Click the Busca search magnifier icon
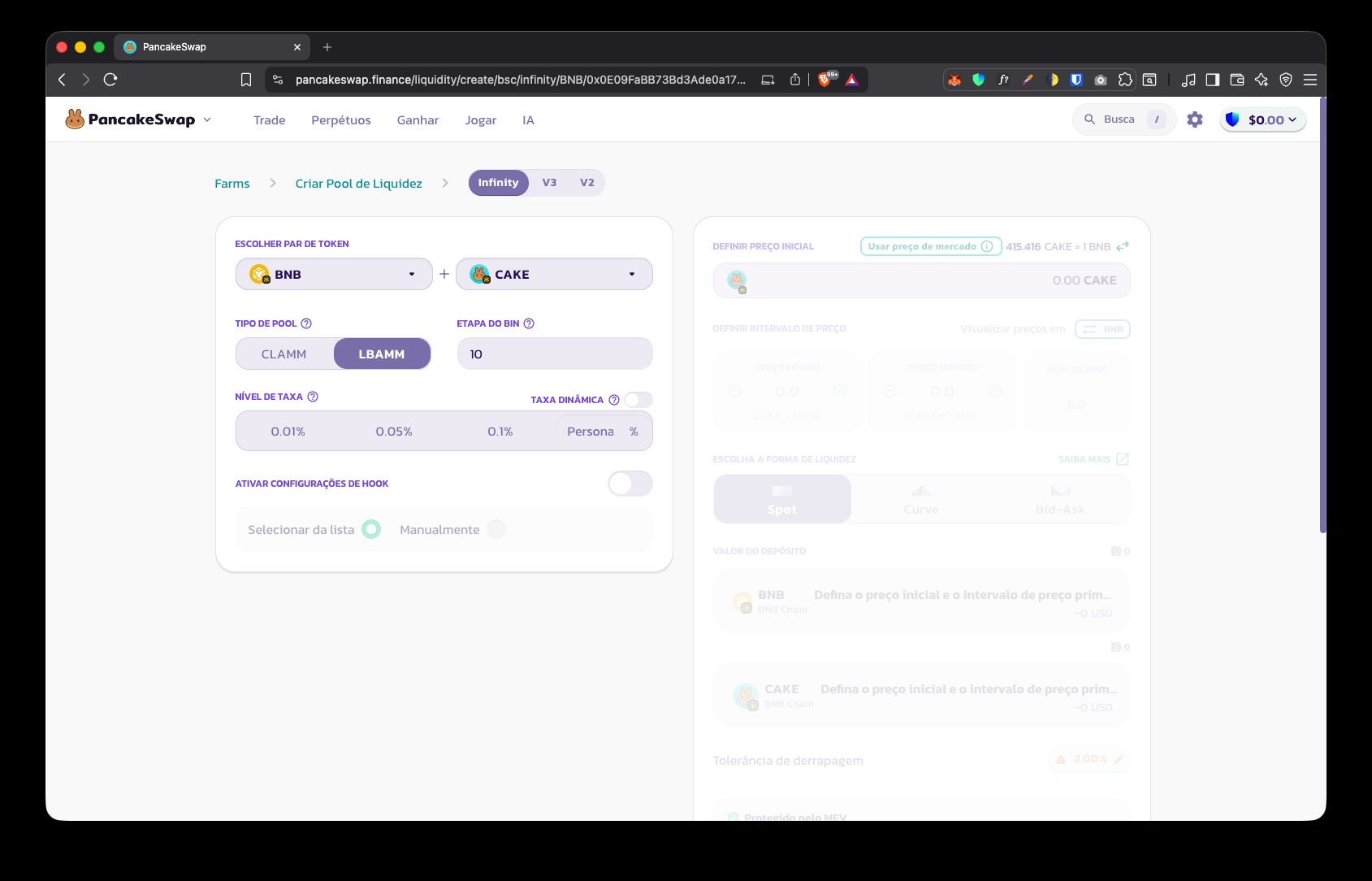 1090,119
